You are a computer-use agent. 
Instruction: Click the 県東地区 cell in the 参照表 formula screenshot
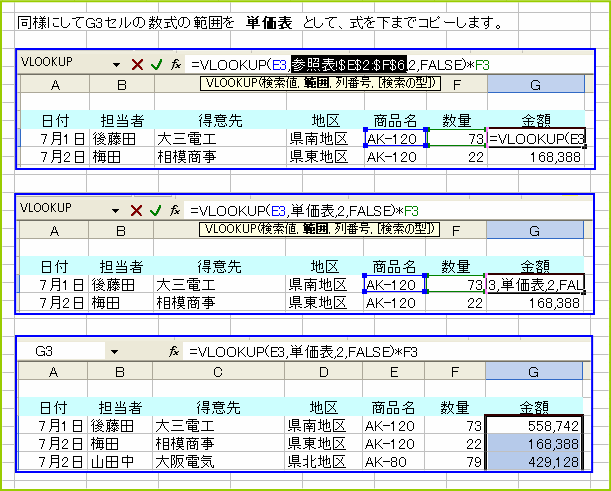[325, 157]
